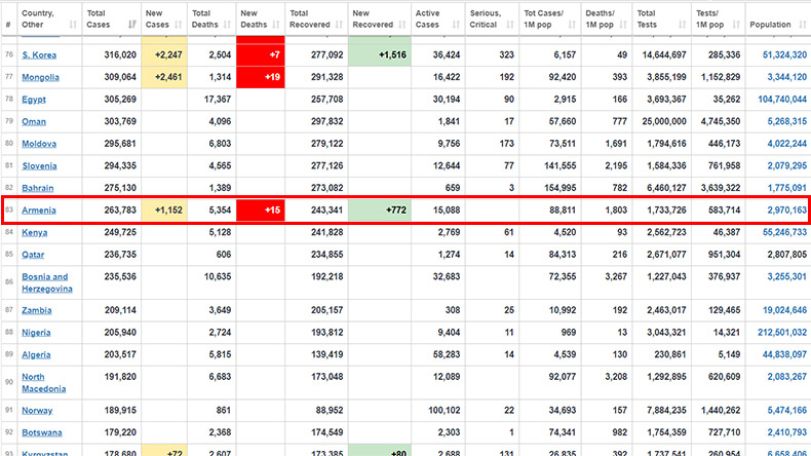Click S. Korea new deaths +7 cell
The width and height of the screenshot is (811, 456).
tap(260, 55)
